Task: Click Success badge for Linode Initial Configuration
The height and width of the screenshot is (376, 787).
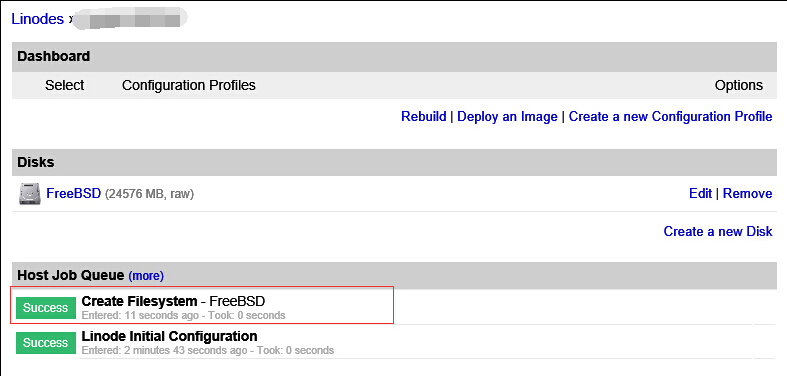Action: [45, 342]
